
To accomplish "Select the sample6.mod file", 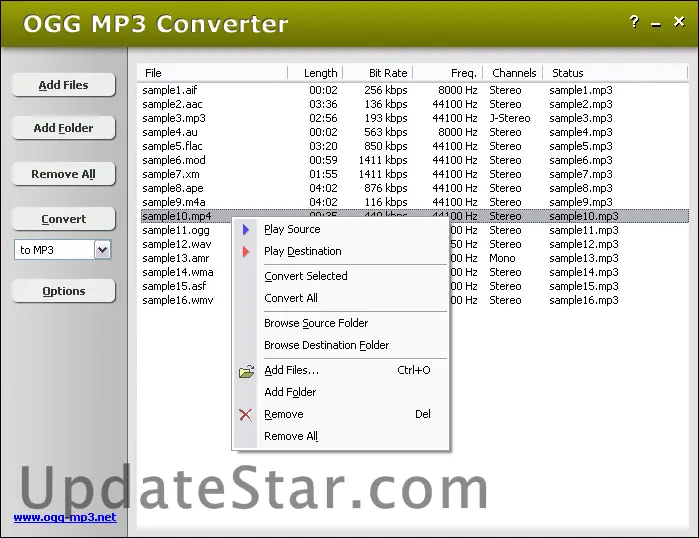I will pyautogui.click(x=174, y=160).
